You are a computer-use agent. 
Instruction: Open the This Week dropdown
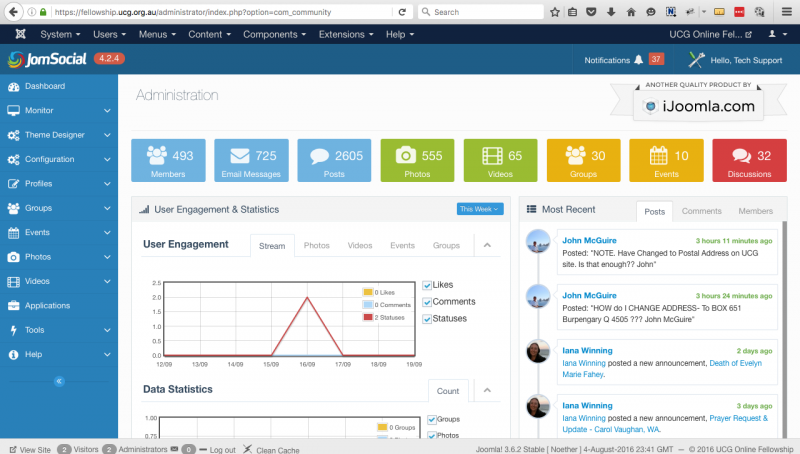[479, 209]
